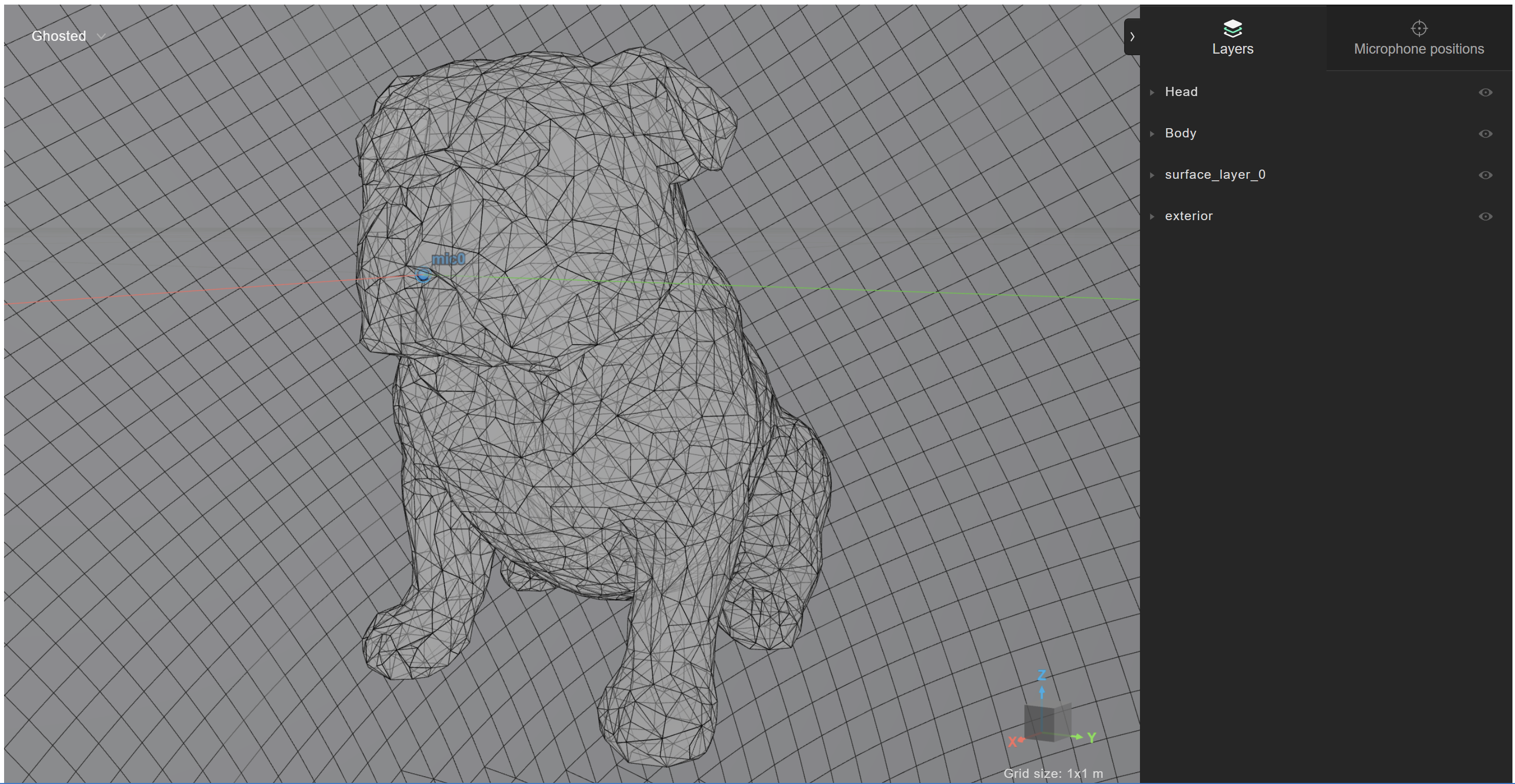The width and height of the screenshot is (1515, 784).
Task: Toggle visibility of surface_layer_0
Action: [1485, 175]
